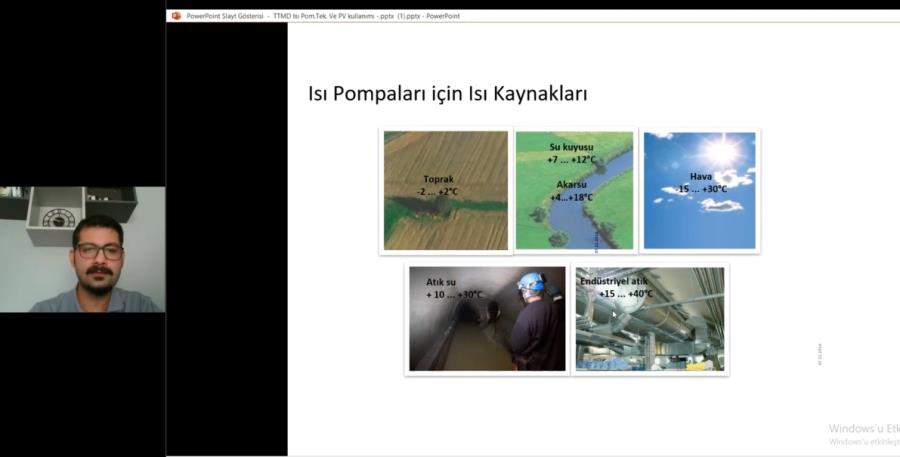Click the title bar text 'PowerPoint Slayt Gösterisi'
The width and height of the screenshot is (900, 457).
pyautogui.click(x=224, y=16)
